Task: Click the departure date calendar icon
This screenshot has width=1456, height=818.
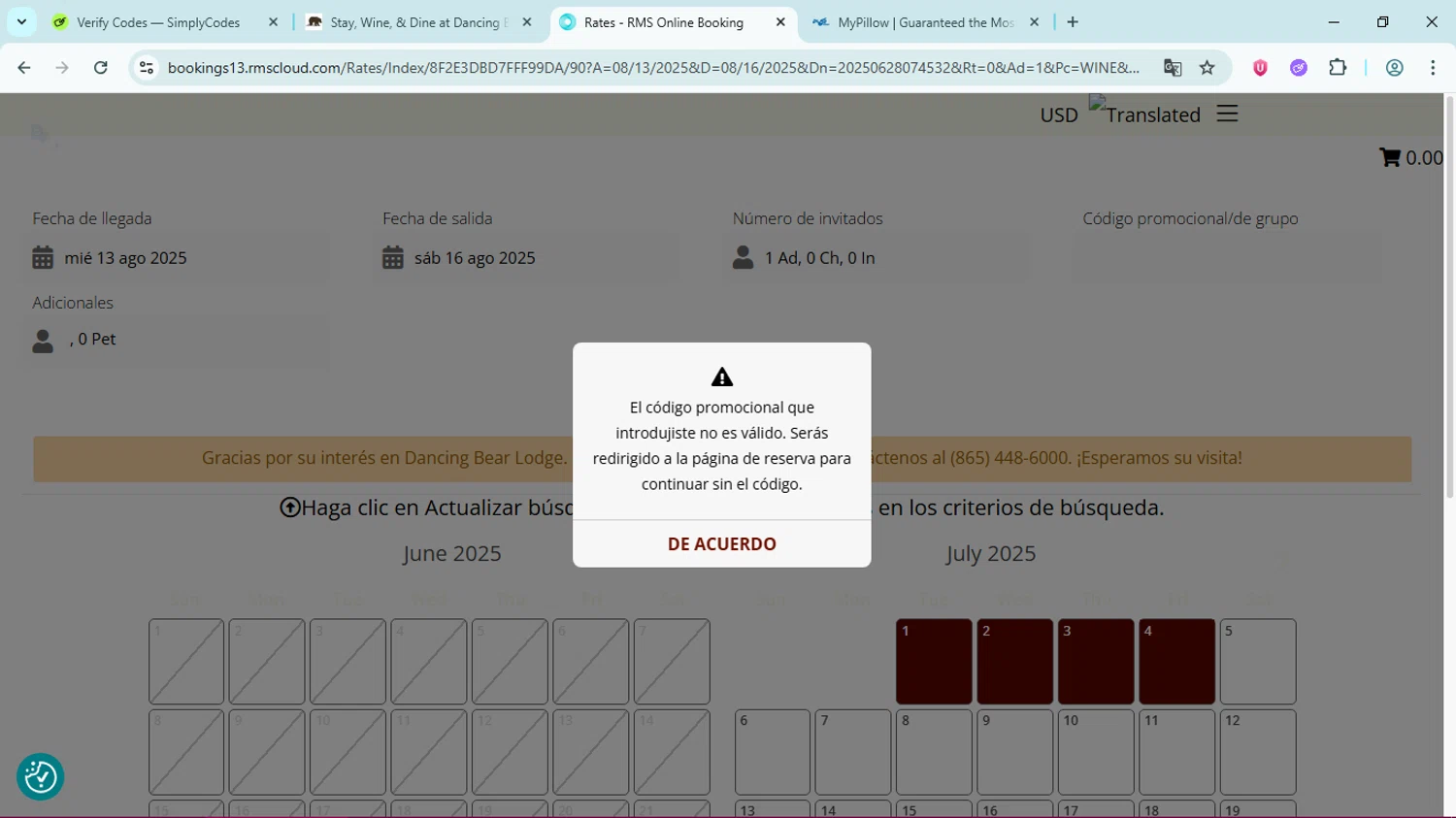Action: (x=393, y=258)
